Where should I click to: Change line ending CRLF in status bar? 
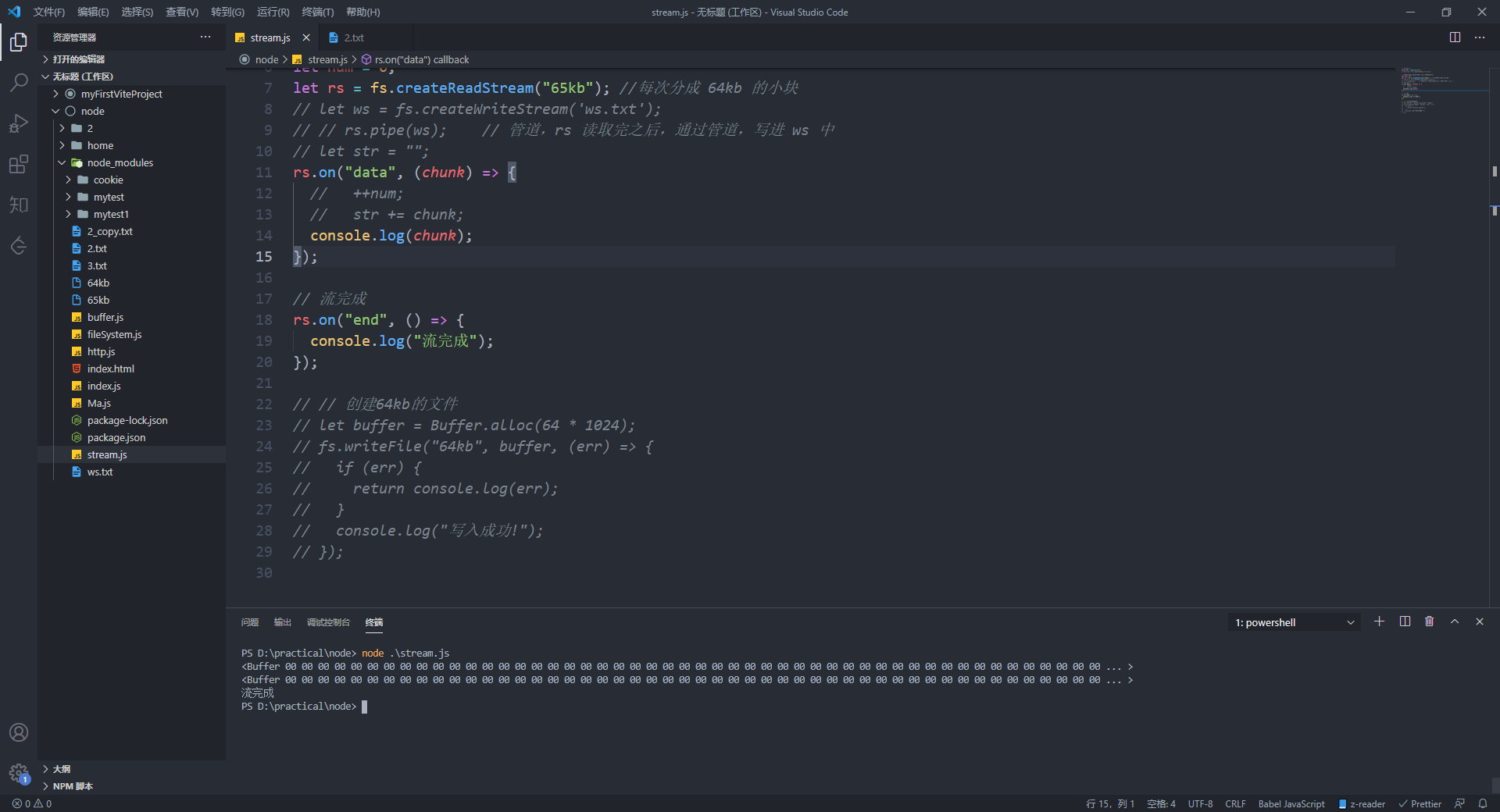[x=1235, y=803]
